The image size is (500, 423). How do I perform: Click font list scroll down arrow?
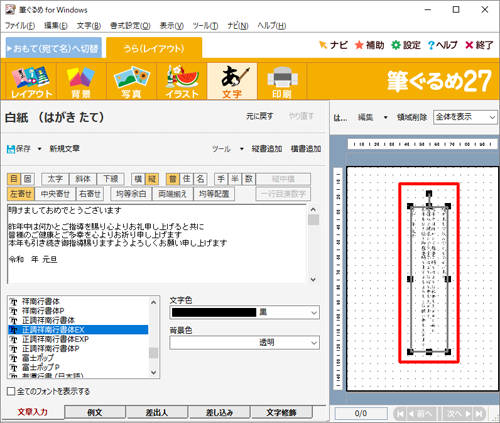[x=153, y=372]
